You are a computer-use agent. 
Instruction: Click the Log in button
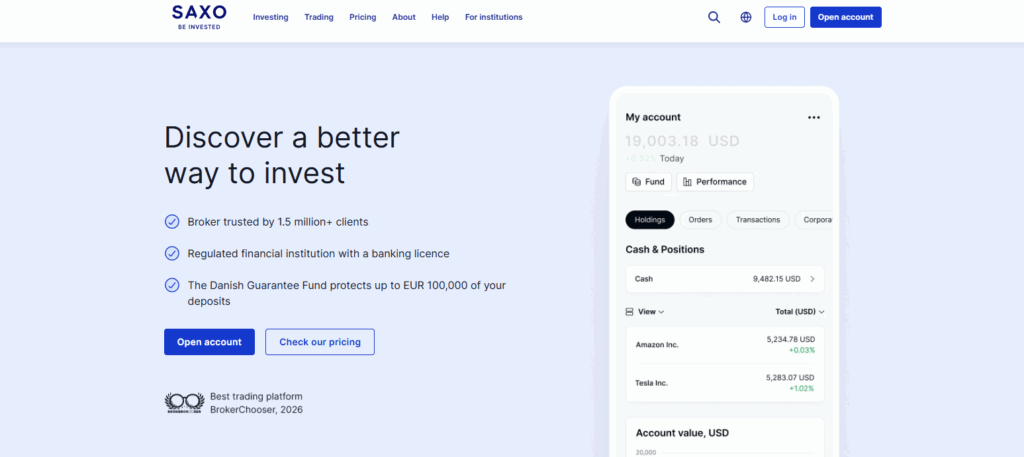point(784,17)
